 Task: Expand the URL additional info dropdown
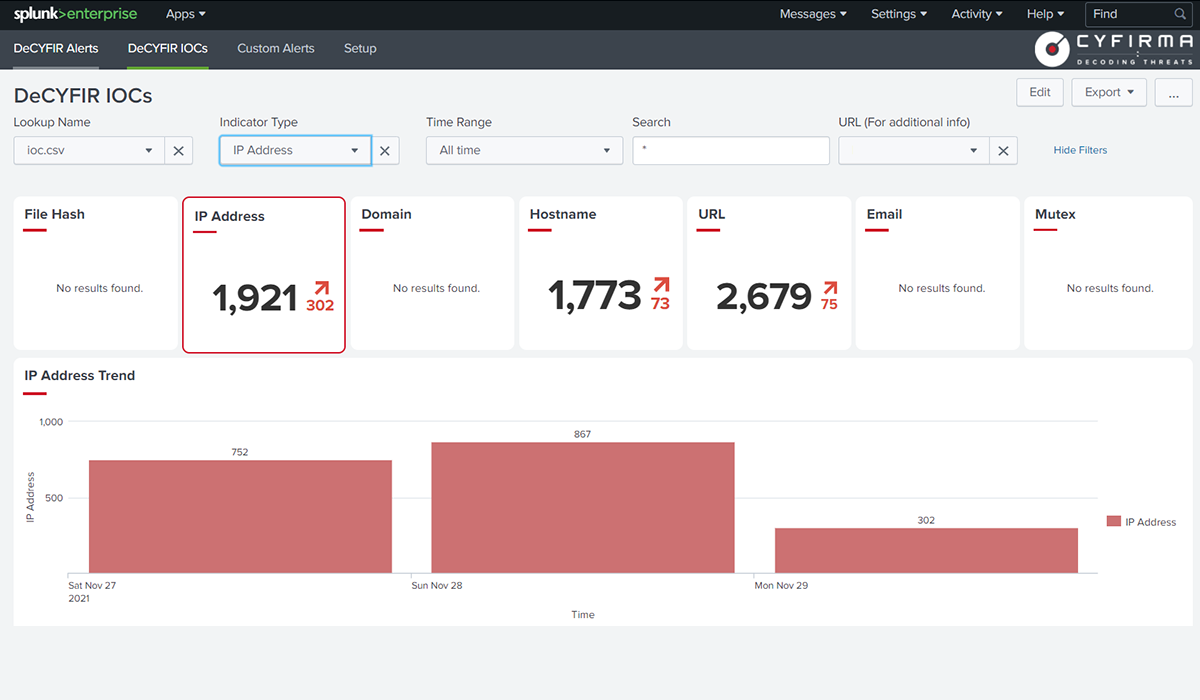[x=914, y=151]
